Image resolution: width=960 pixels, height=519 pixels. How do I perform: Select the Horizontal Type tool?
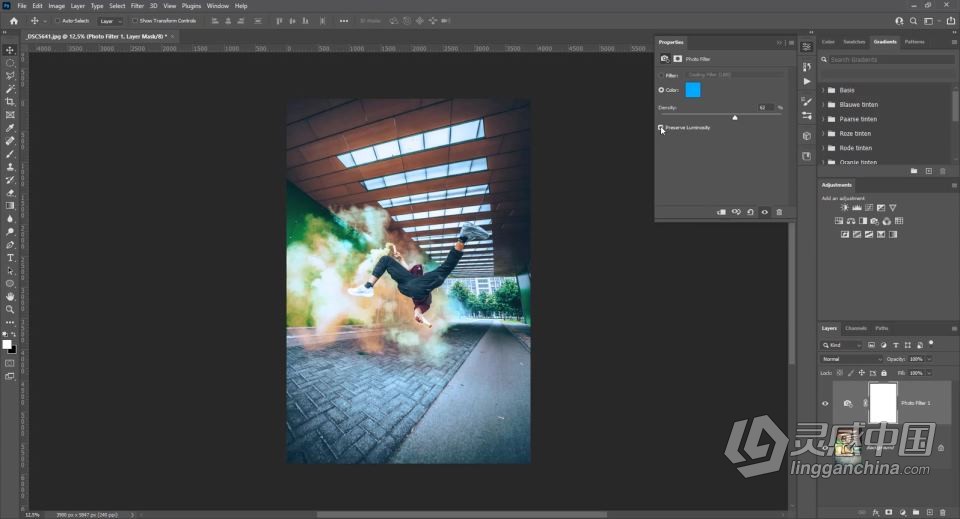point(10,258)
